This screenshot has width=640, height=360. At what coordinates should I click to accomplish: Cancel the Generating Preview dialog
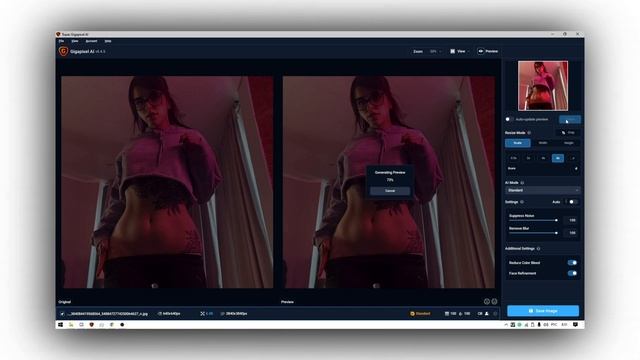(x=390, y=191)
